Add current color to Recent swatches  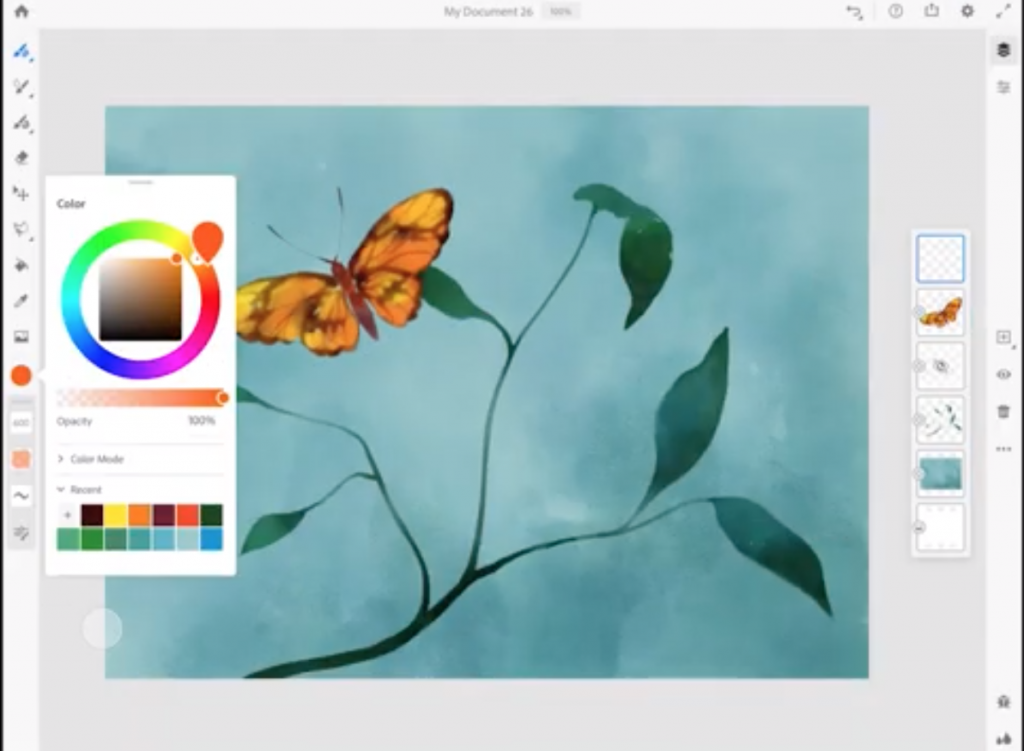point(68,515)
